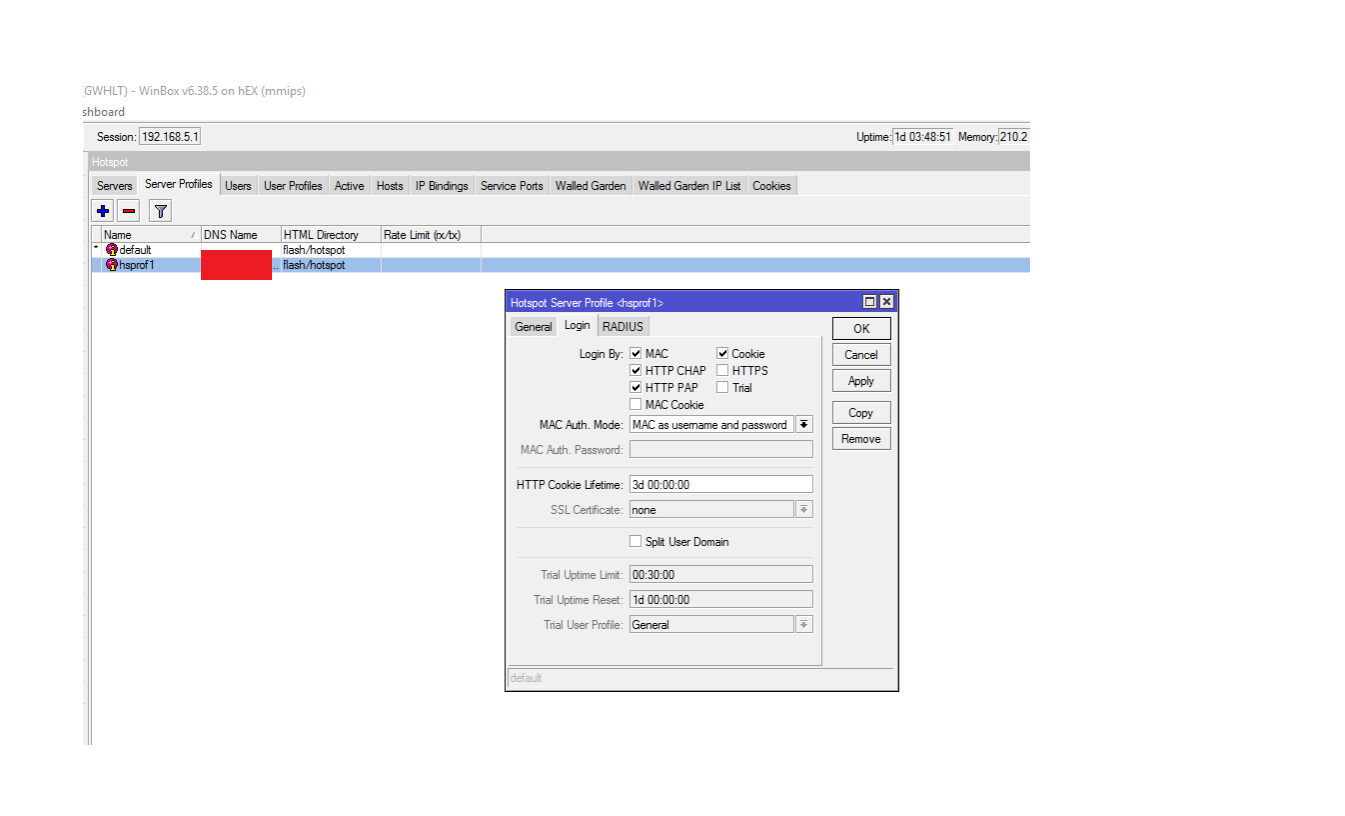1345x816 pixels.
Task: Expand the SSL Certificate dropdown
Action: (804, 510)
